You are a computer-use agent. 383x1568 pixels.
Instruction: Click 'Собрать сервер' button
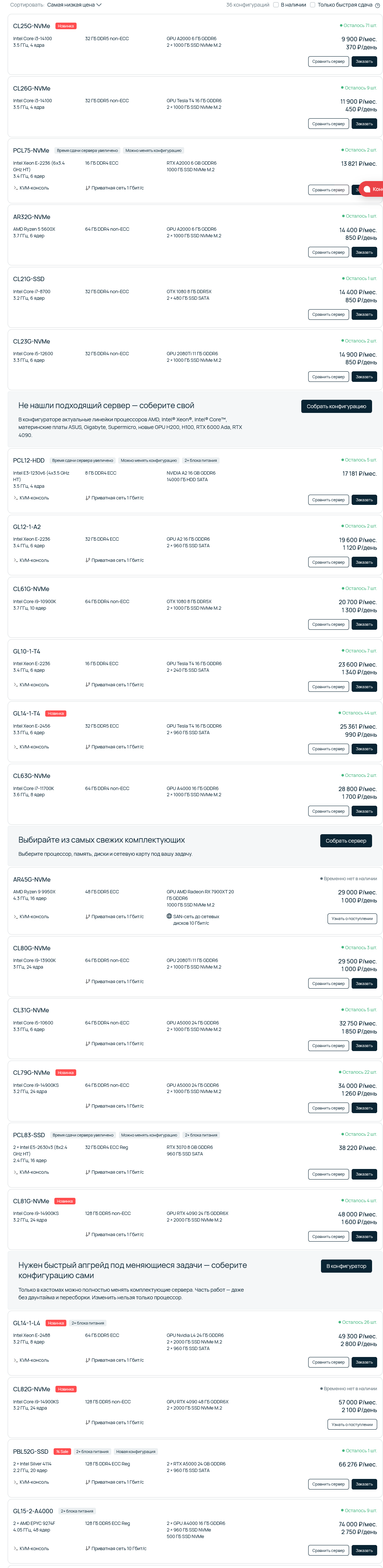345,841
